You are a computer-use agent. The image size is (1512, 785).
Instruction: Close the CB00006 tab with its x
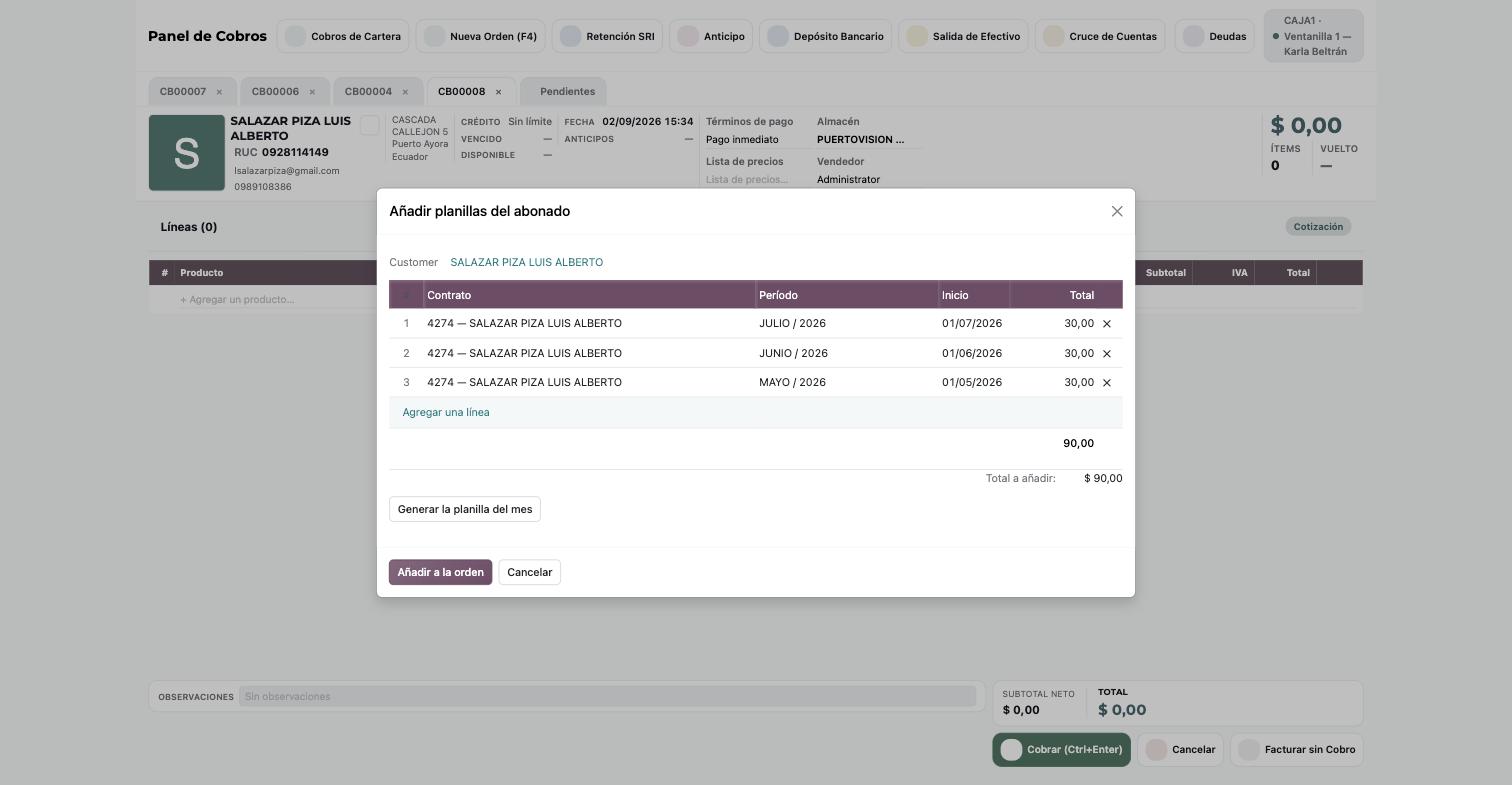click(312, 92)
